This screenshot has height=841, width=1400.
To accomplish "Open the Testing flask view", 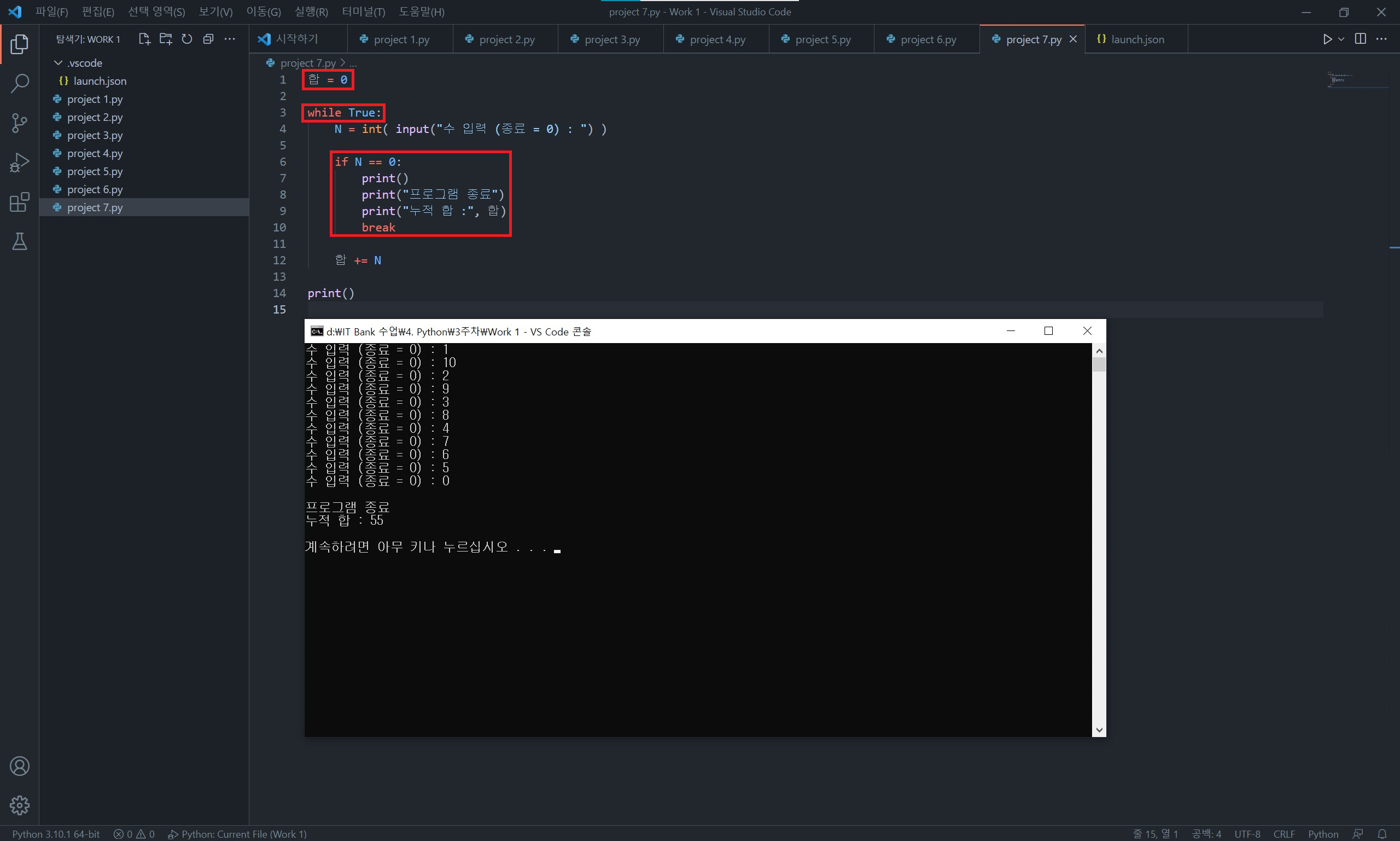I will pyautogui.click(x=19, y=242).
